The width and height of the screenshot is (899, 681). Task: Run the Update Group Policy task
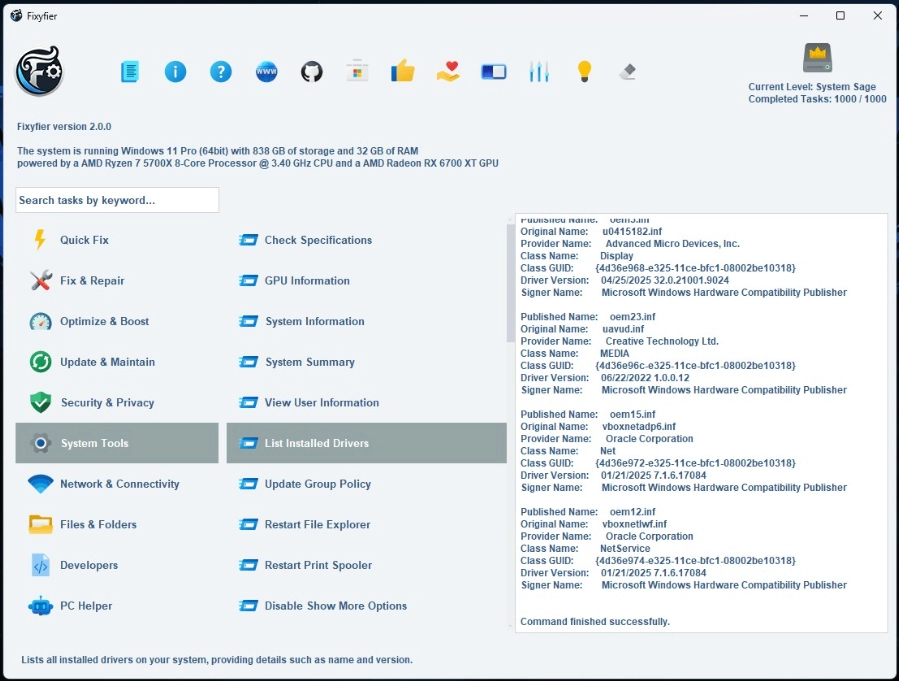coord(366,484)
